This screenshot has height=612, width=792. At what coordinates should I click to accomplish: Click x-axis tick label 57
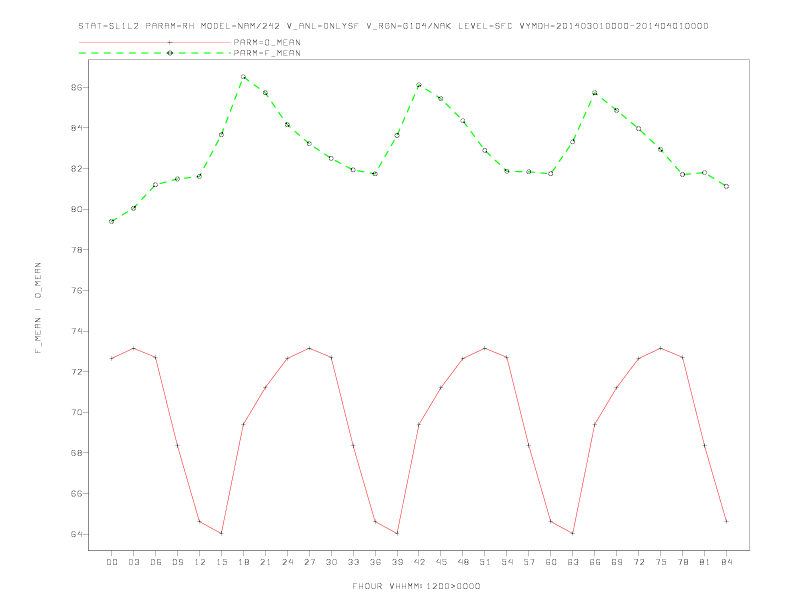click(x=529, y=562)
